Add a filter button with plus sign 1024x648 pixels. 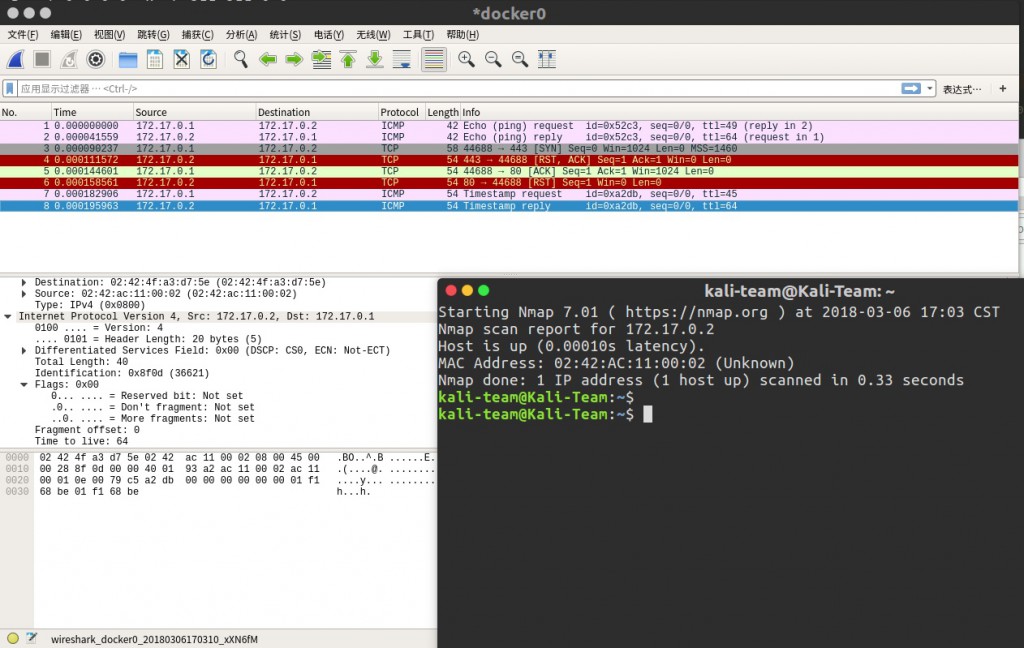coord(1003,88)
